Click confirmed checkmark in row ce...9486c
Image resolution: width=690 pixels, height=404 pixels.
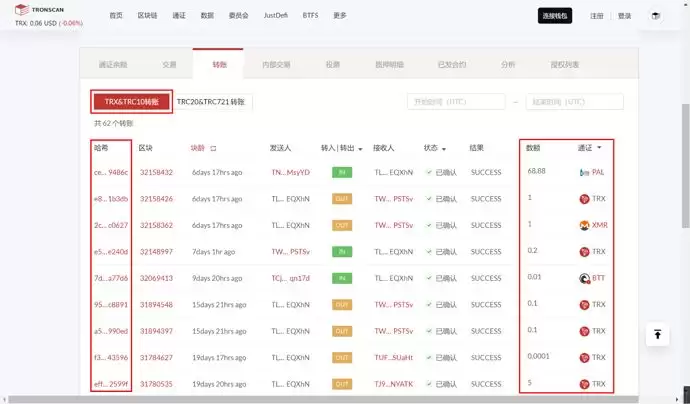point(429,172)
